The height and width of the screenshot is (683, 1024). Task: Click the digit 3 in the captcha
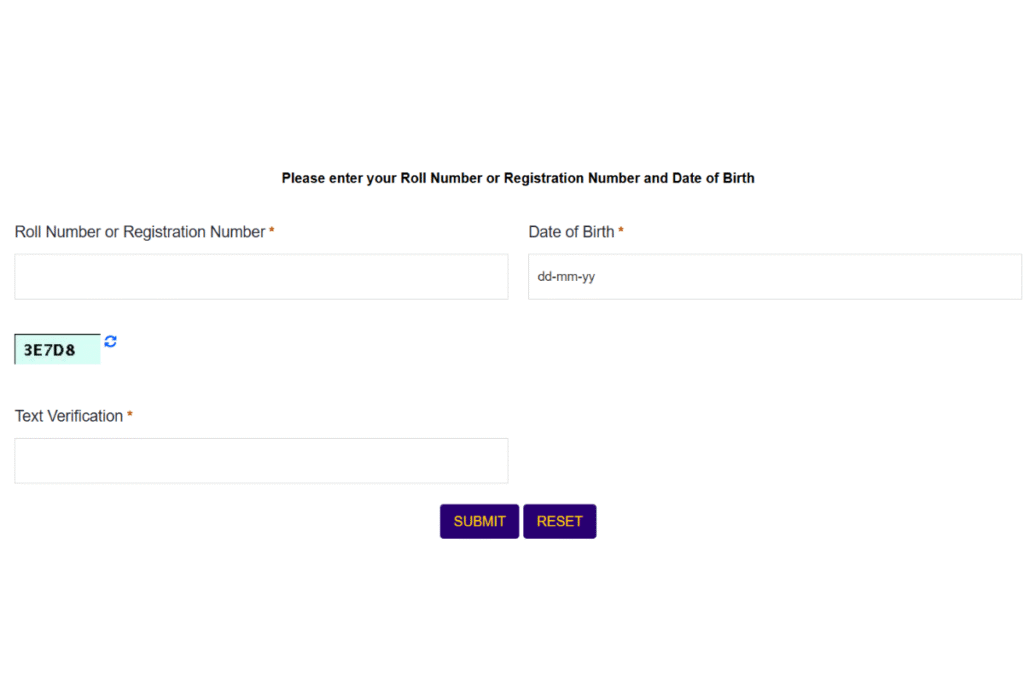(x=29, y=351)
